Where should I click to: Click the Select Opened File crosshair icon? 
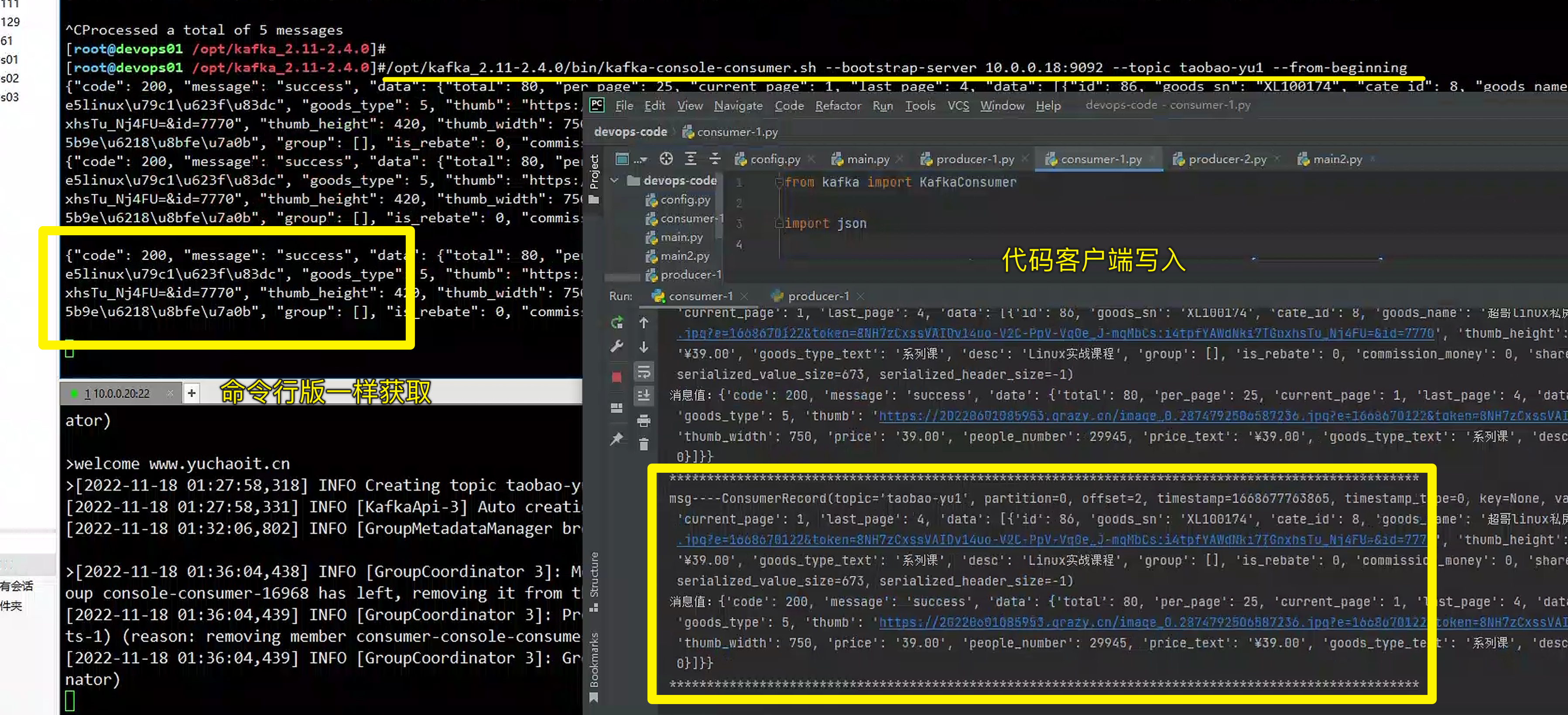coord(666,159)
